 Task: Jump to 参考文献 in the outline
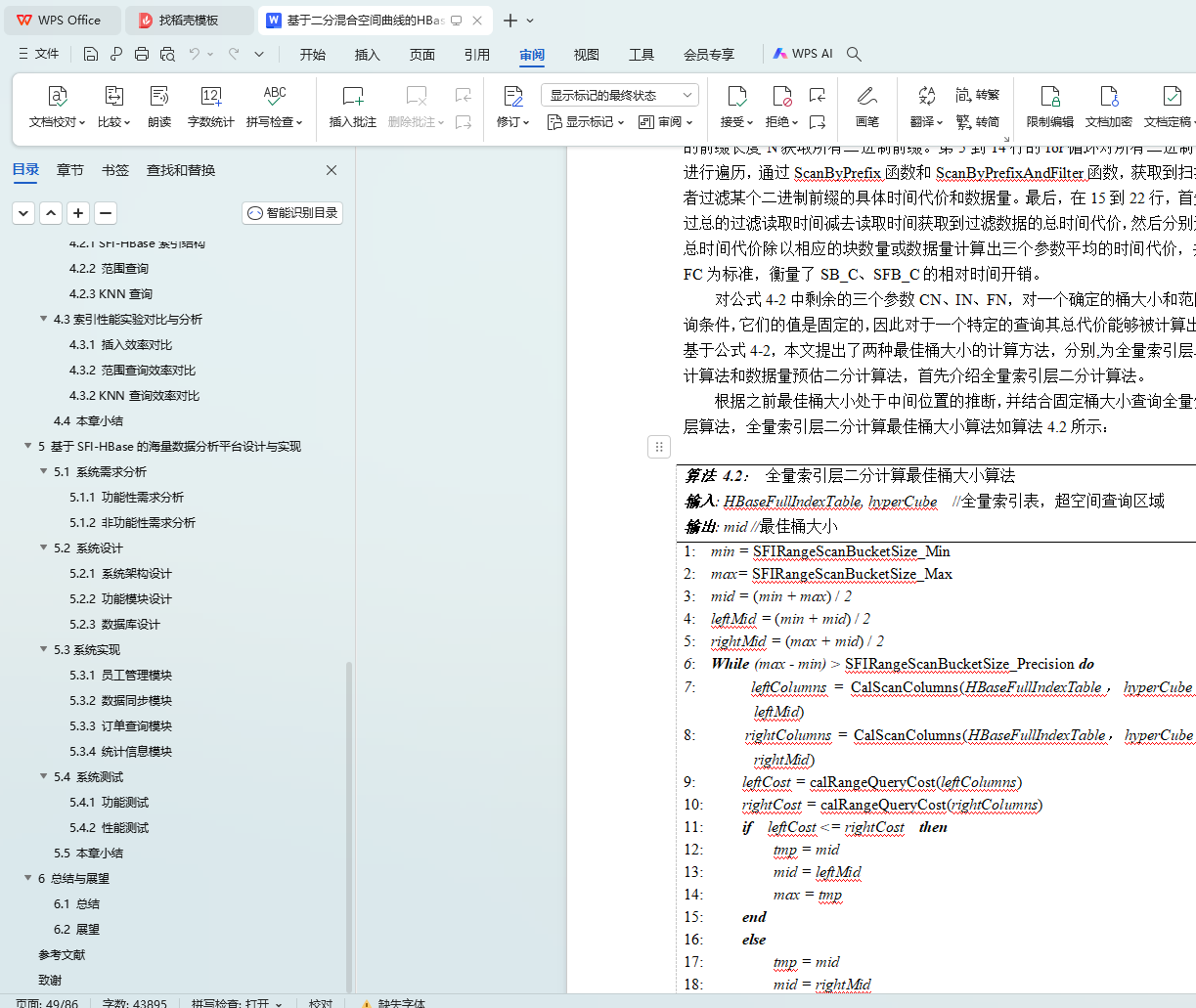coord(62,954)
